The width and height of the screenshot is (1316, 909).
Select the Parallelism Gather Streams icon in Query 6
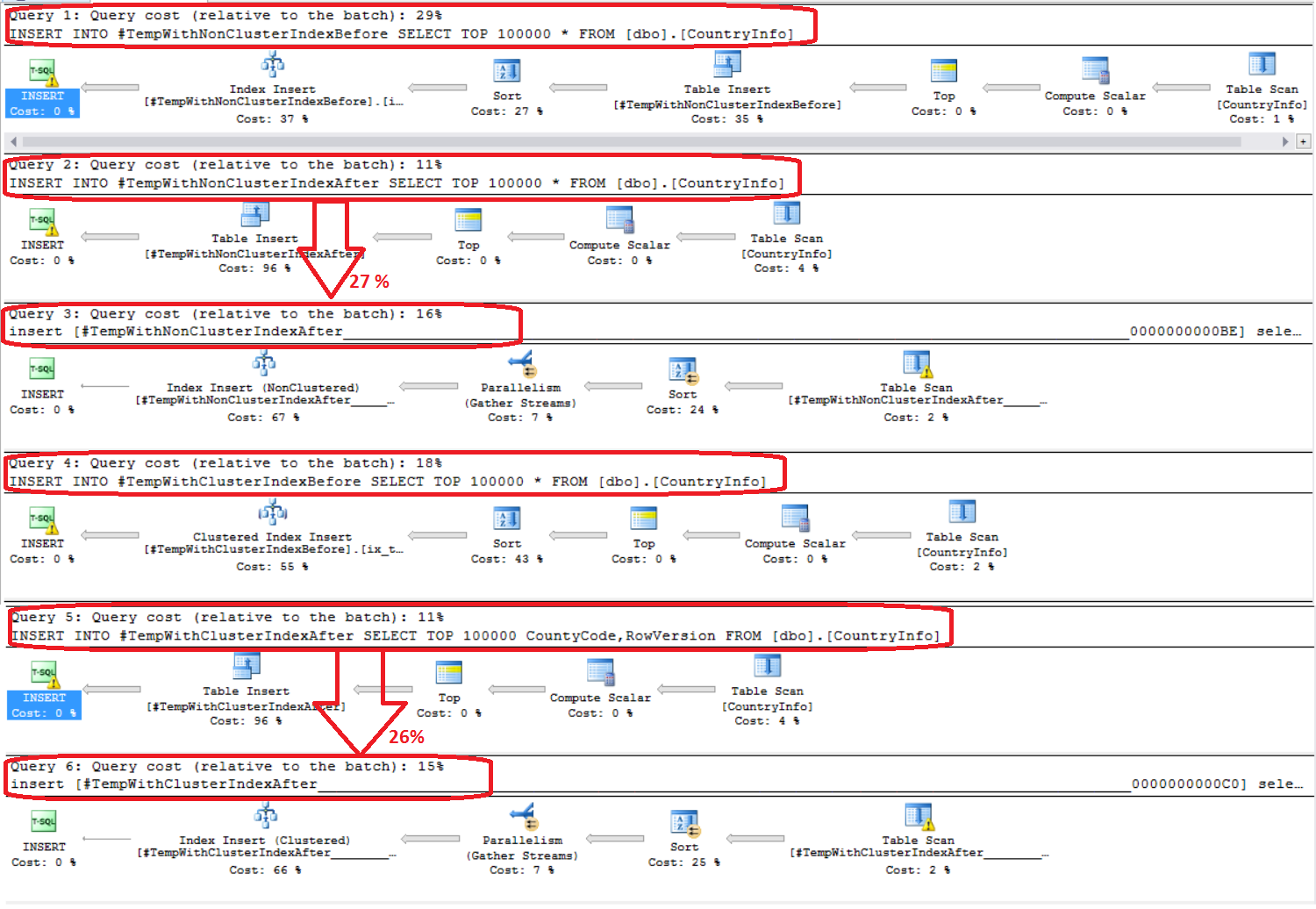523,816
